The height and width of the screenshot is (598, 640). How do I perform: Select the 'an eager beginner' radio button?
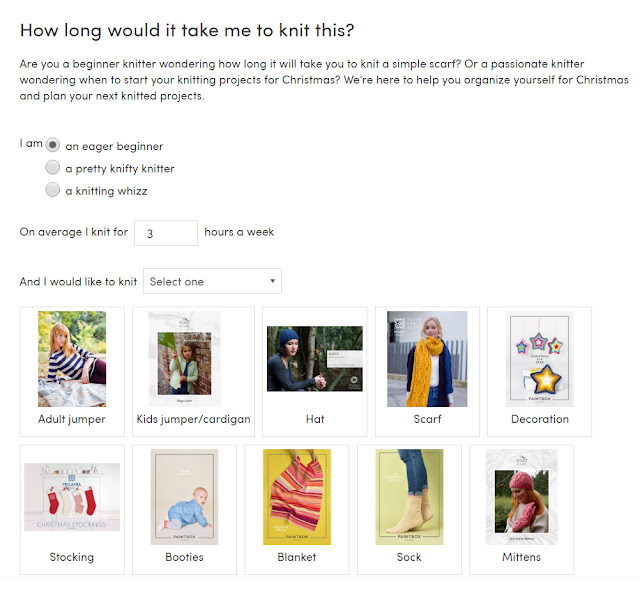point(54,145)
